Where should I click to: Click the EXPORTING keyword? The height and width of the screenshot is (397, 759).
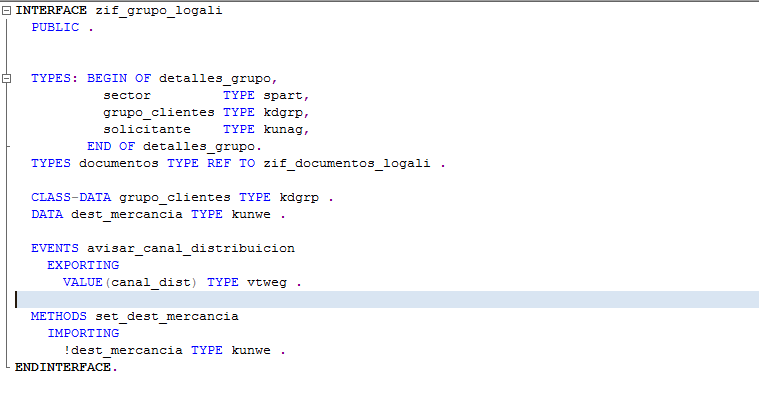(83, 265)
